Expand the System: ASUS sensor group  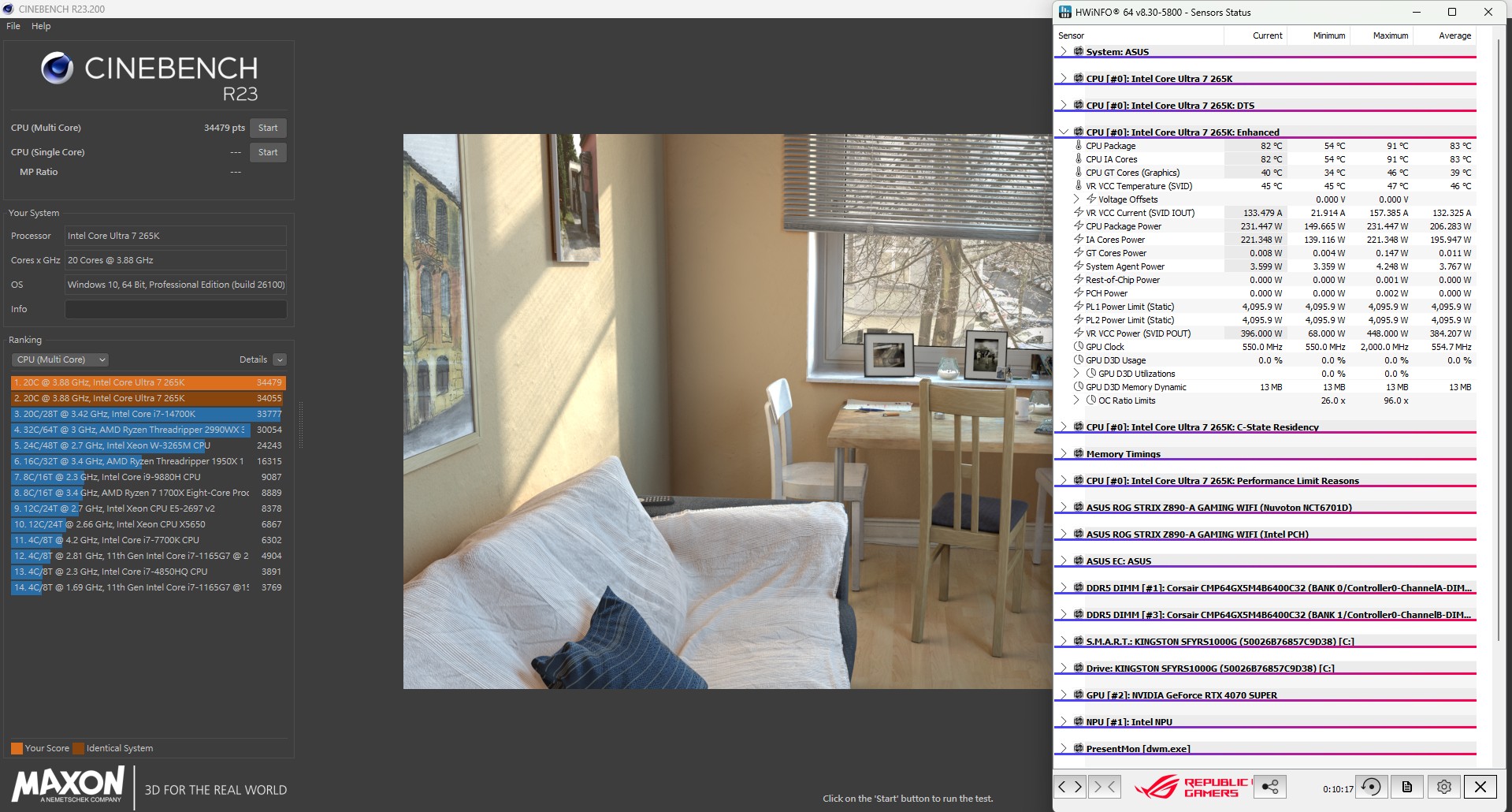coord(1064,51)
